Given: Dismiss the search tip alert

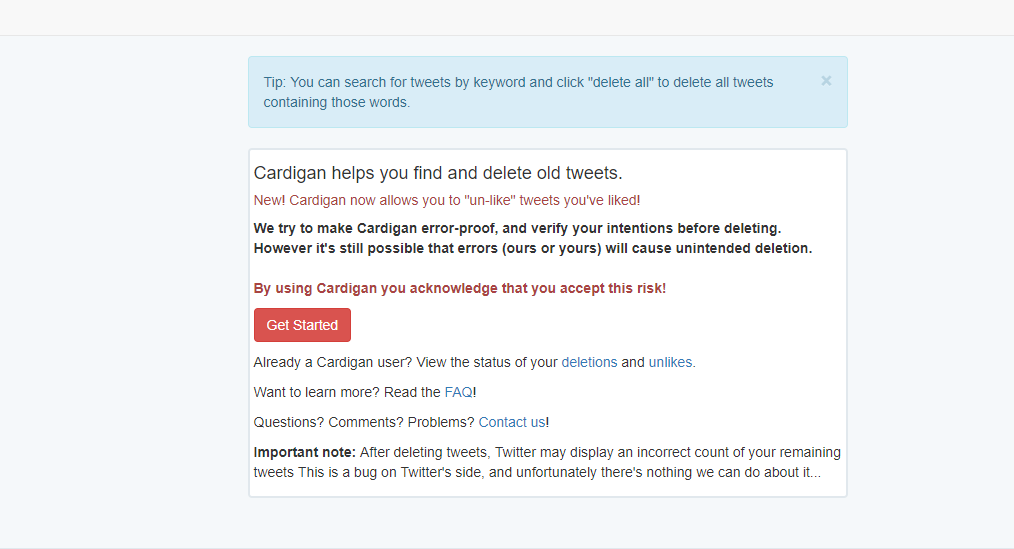Looking at the screenshot, I should [826, 81].
